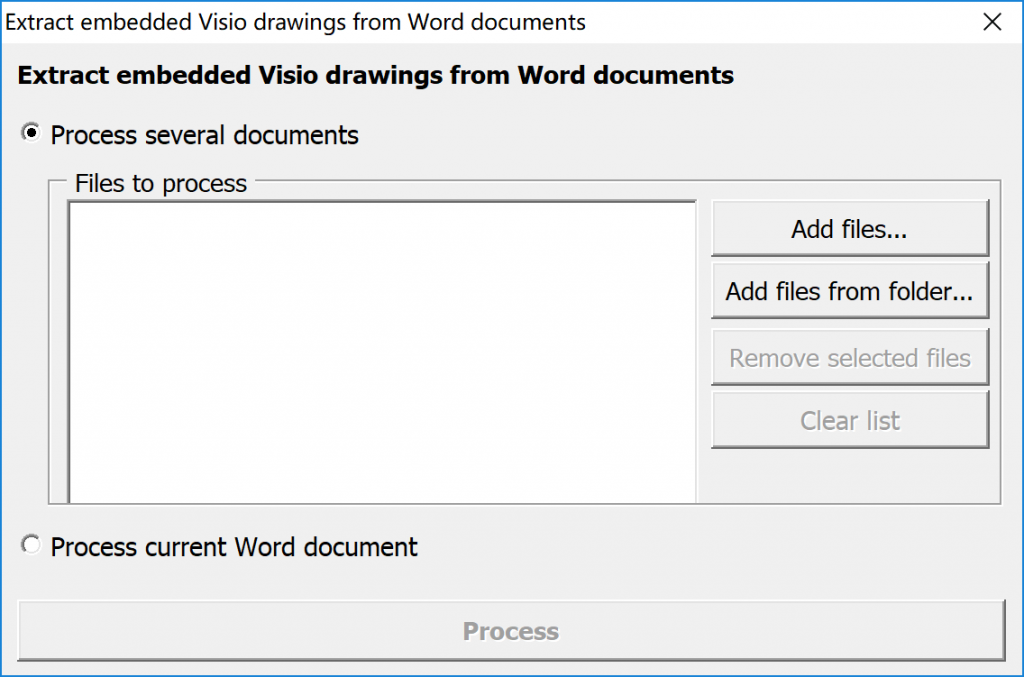
Task: Click the Add files... button
Action: 849,229
